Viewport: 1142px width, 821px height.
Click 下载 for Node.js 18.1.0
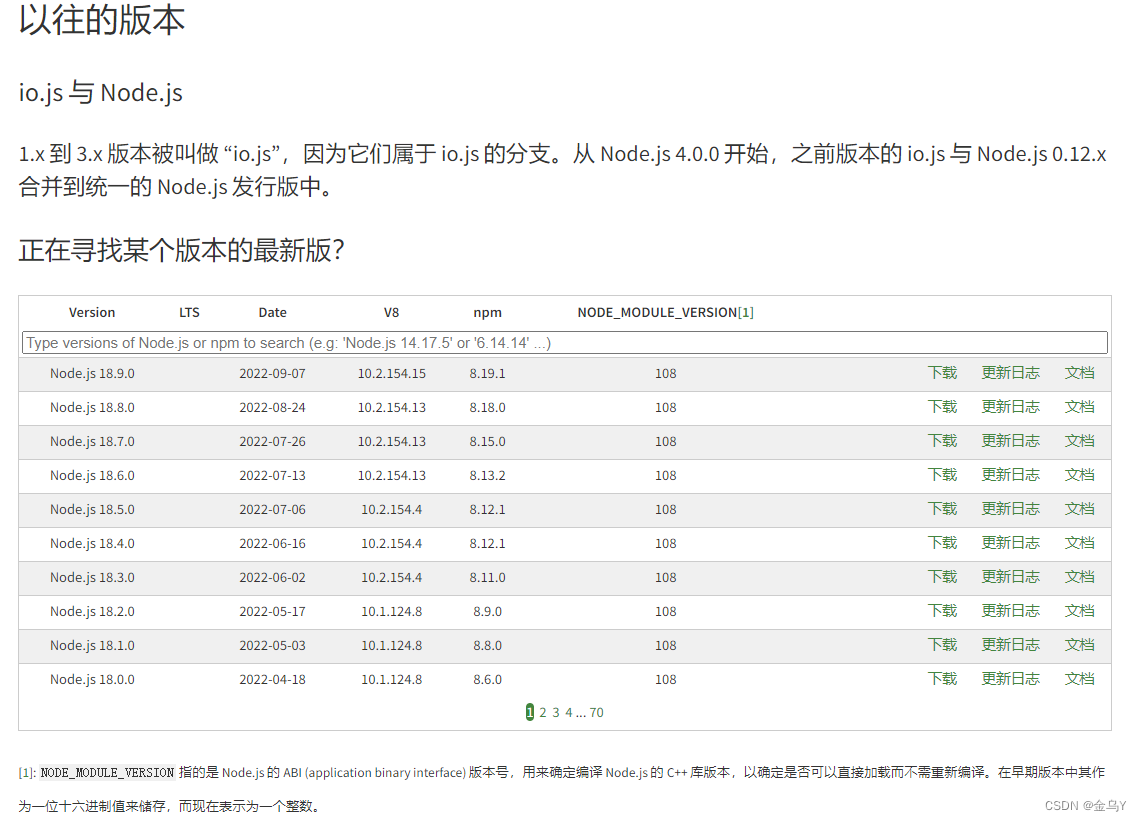(942, 645)
